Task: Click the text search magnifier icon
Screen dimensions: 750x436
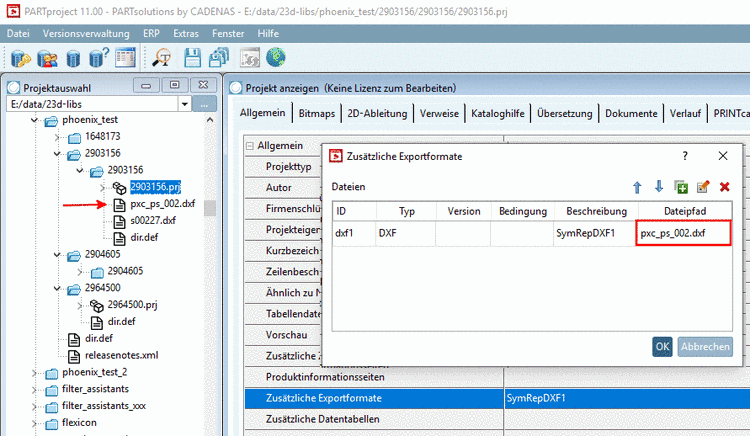Action: 162,58
